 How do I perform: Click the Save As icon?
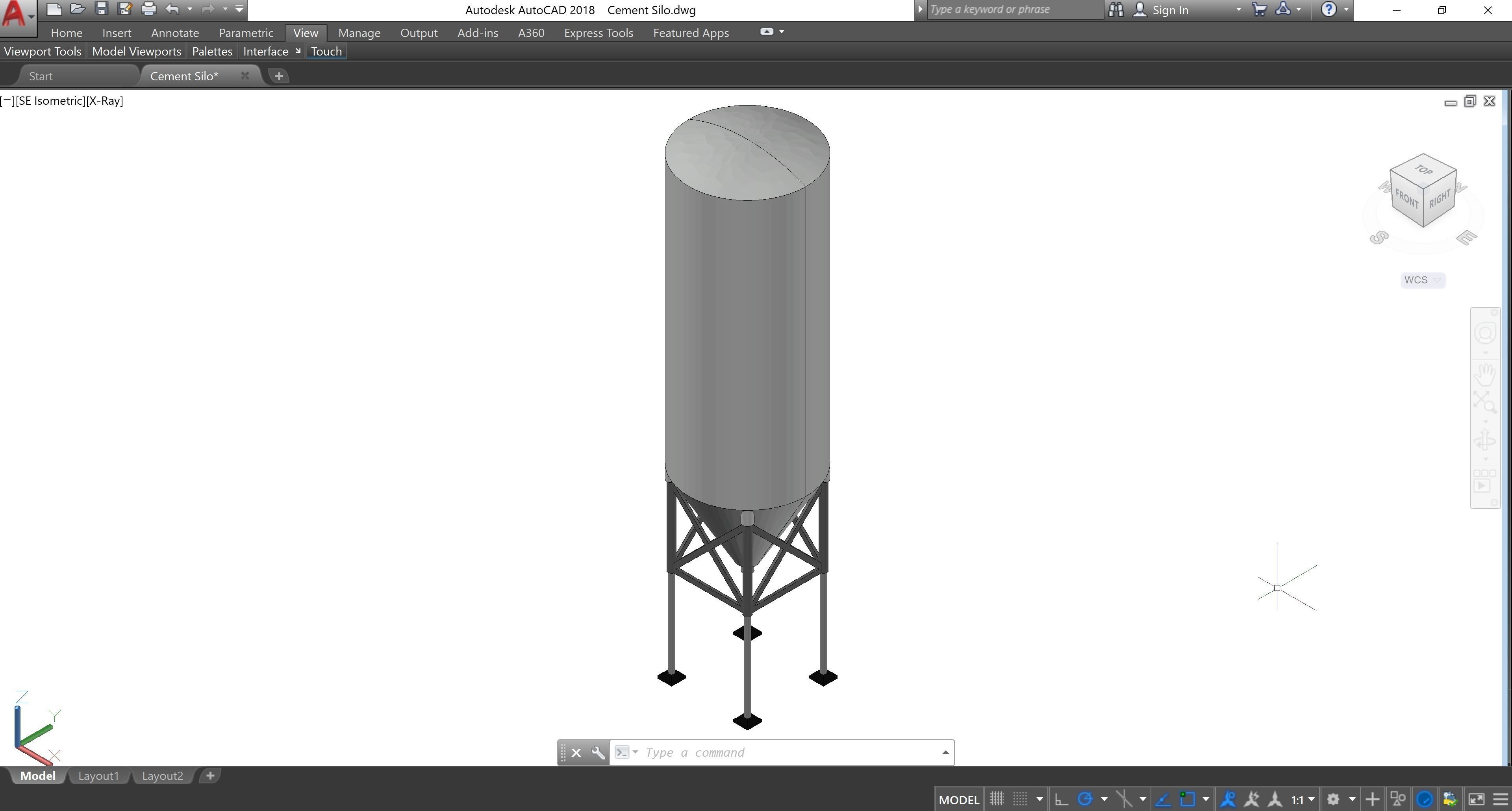point(124,9)
